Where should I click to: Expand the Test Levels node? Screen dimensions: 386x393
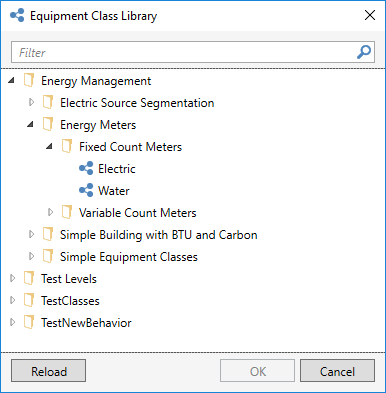[x=12, y=278]
